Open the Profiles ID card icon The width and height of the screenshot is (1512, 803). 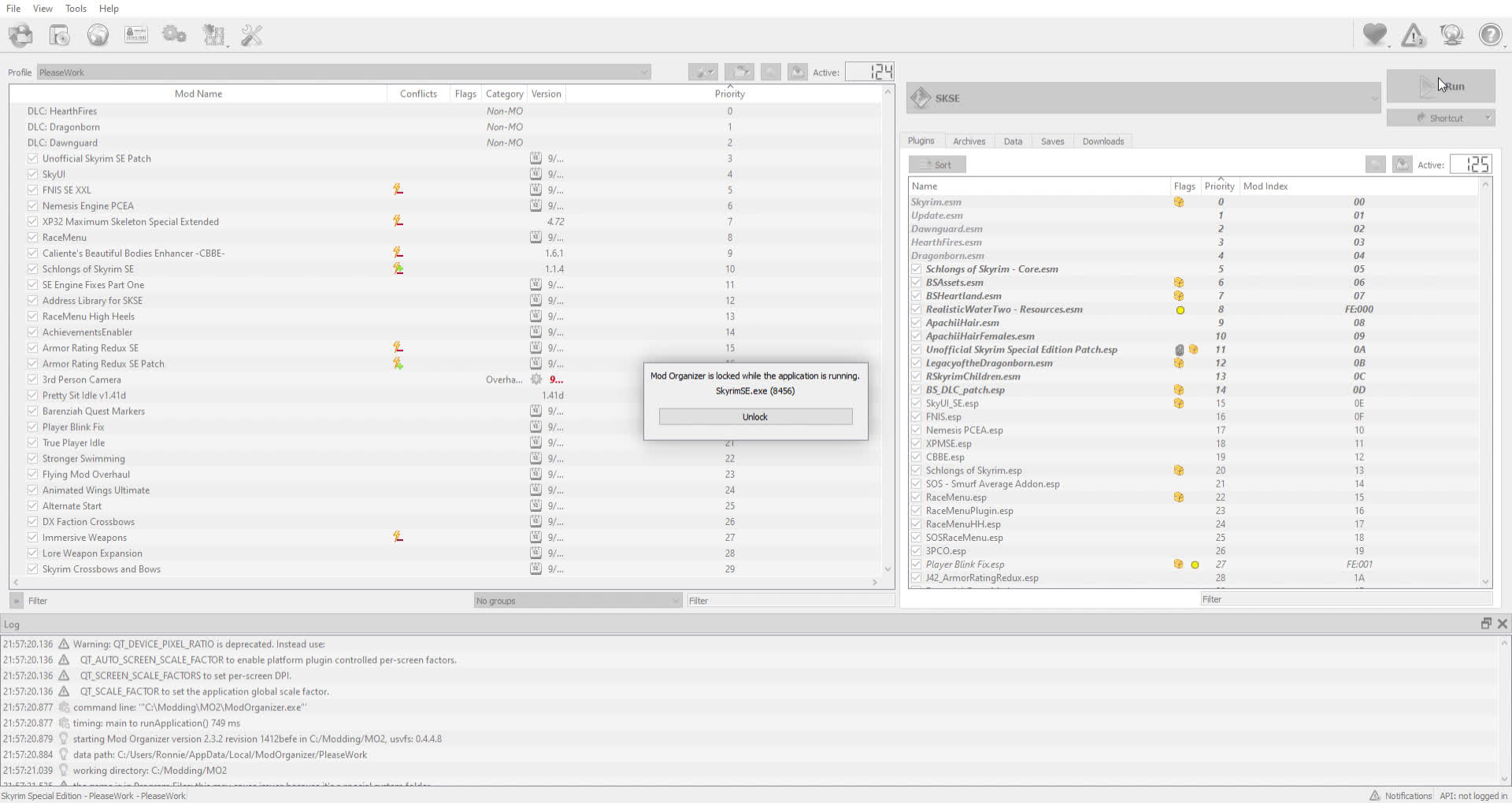(136, 35)
